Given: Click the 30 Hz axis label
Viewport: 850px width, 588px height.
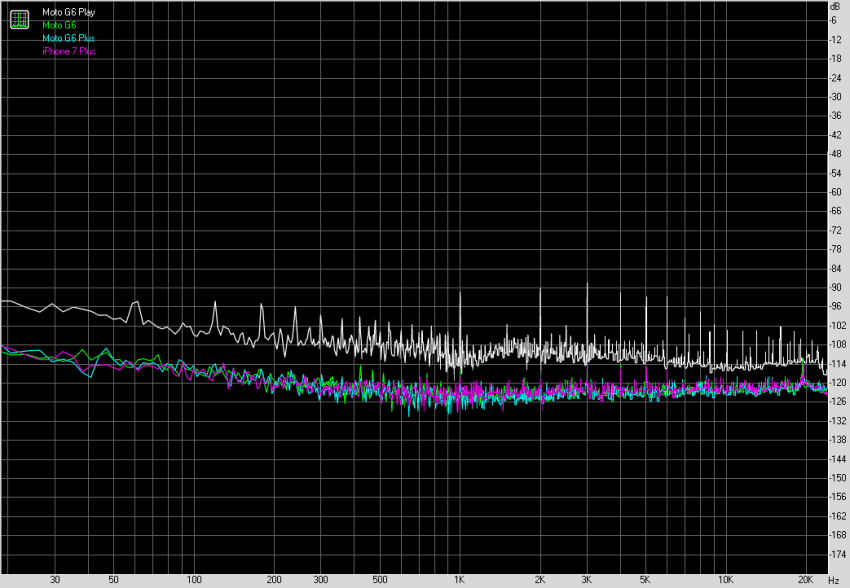Looking at the screenshot, I should (x=55, y=580).
